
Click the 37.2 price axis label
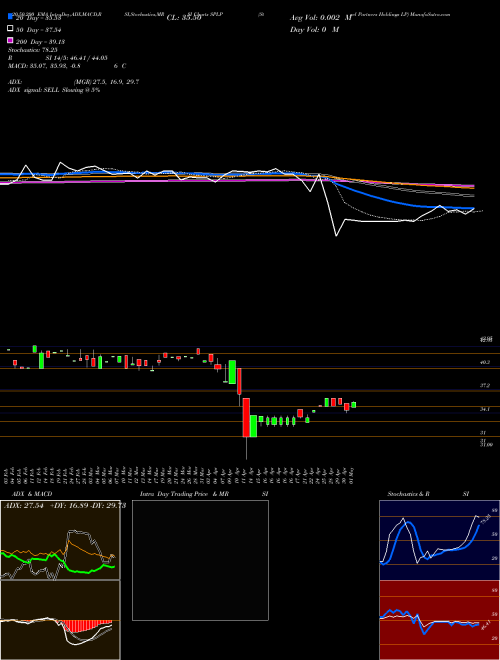pos(485,386)
